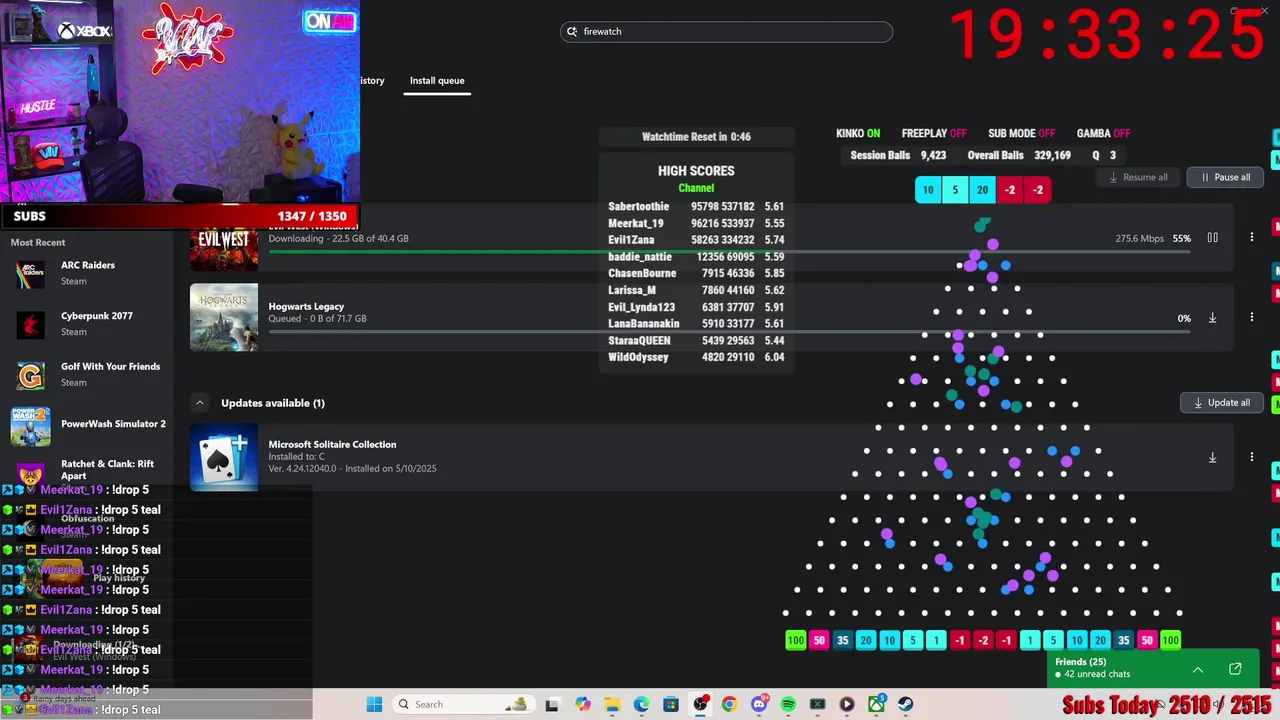
Task: Pause the Evil West download
Action: [1212, 238]
